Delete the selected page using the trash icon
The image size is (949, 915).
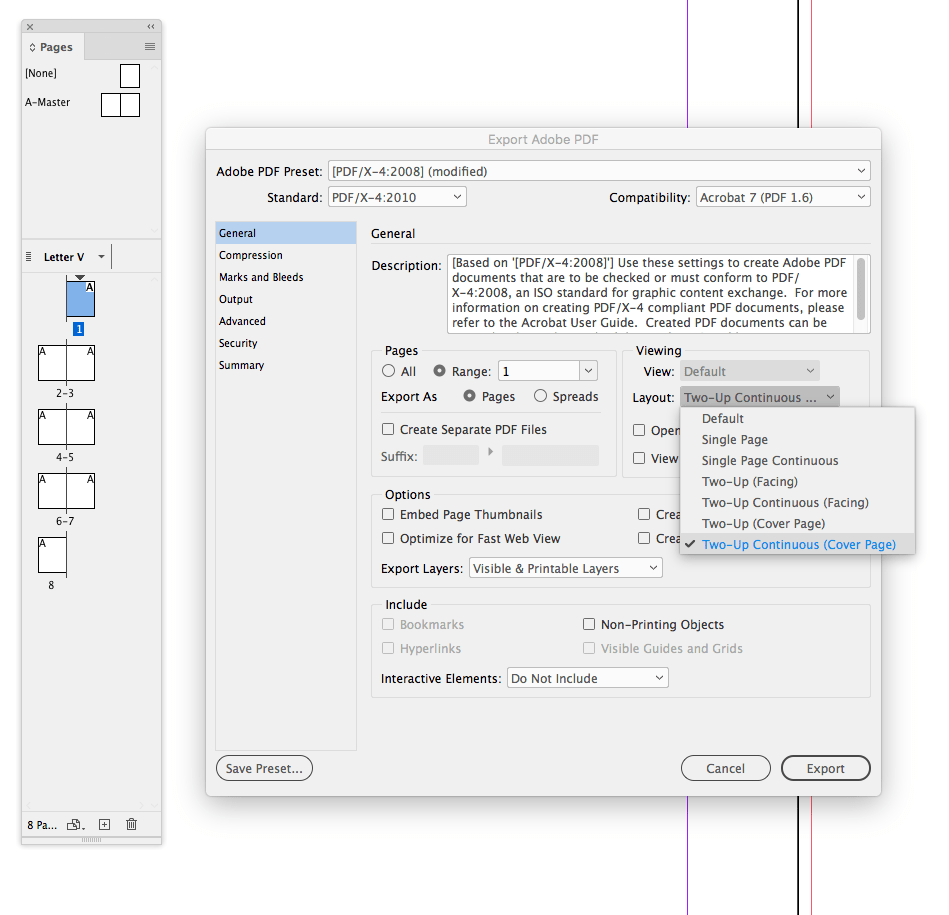[x=131, y=824]
